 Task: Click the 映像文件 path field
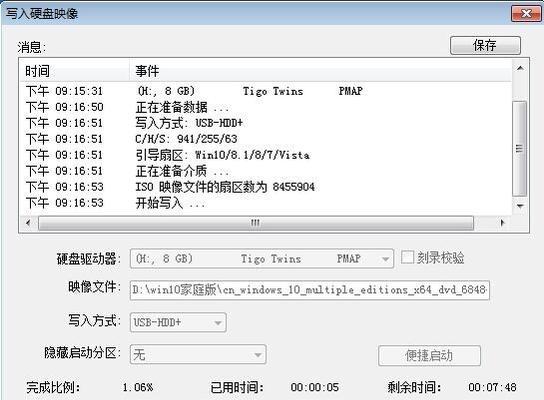click(310, 290)
